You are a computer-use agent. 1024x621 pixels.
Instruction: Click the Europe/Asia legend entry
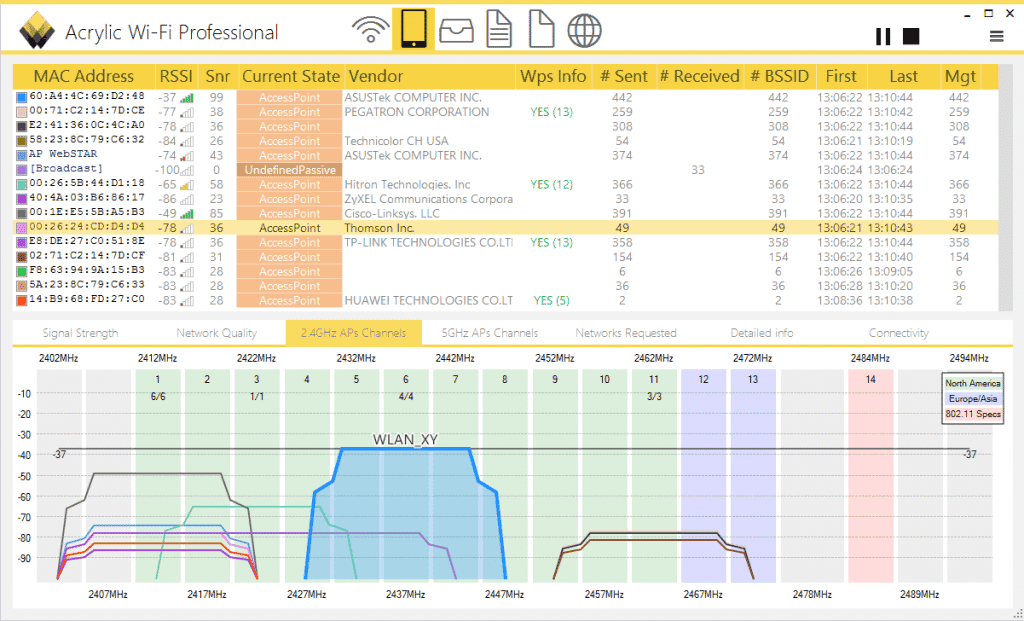coord(972,398)
